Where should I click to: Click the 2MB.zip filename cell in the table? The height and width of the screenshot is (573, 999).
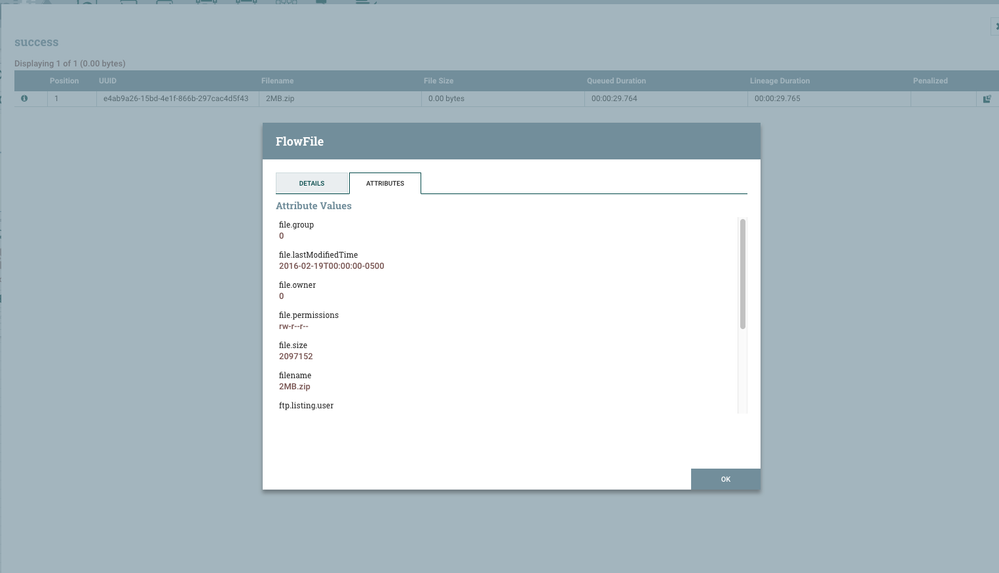point(340,99)
